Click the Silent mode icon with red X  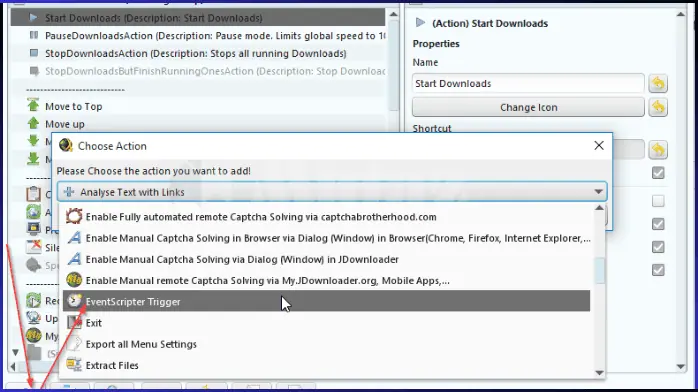(33, 247)
